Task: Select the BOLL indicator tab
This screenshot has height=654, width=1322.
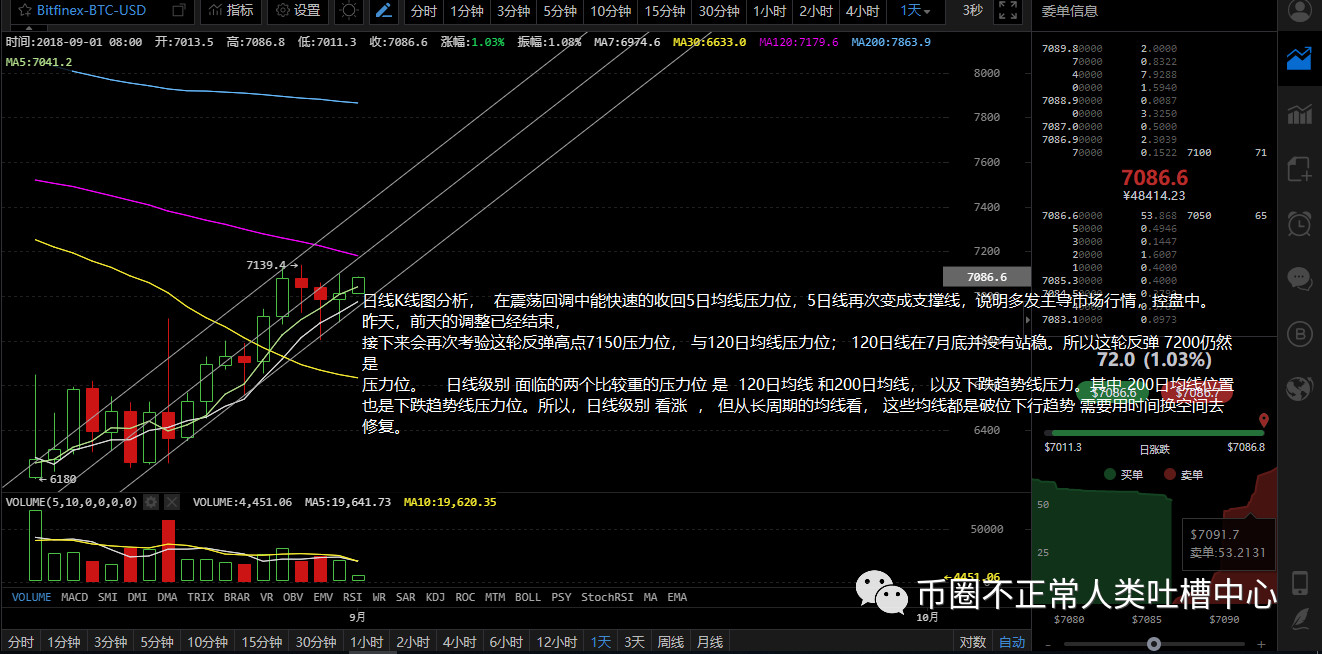Action: pyautogui.click(x=527, y=597)
